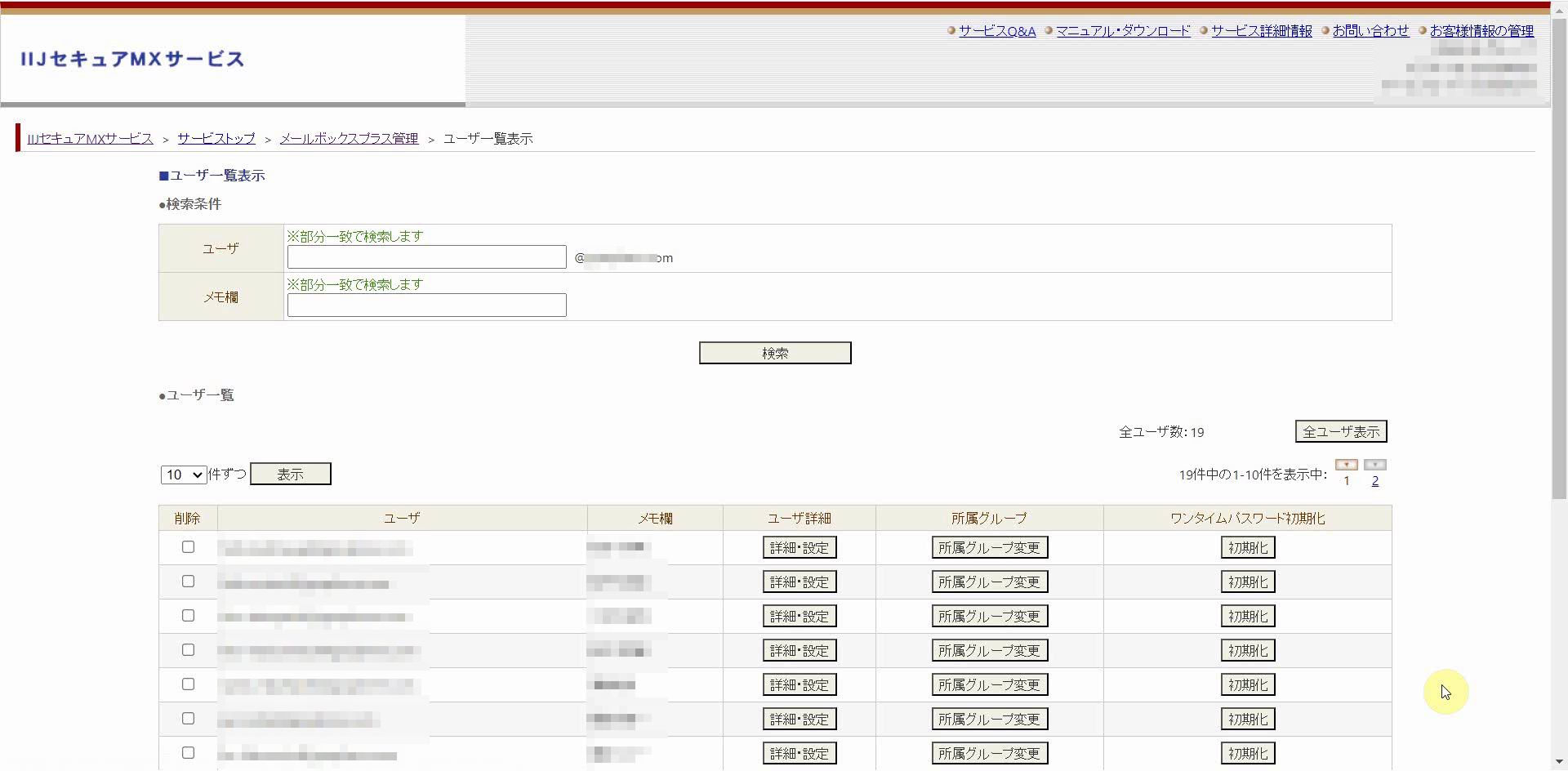The height and width of the screenshot is (771, 1568).
Task: Focus the メモ欄 search input field
Action: click(427, 305)
